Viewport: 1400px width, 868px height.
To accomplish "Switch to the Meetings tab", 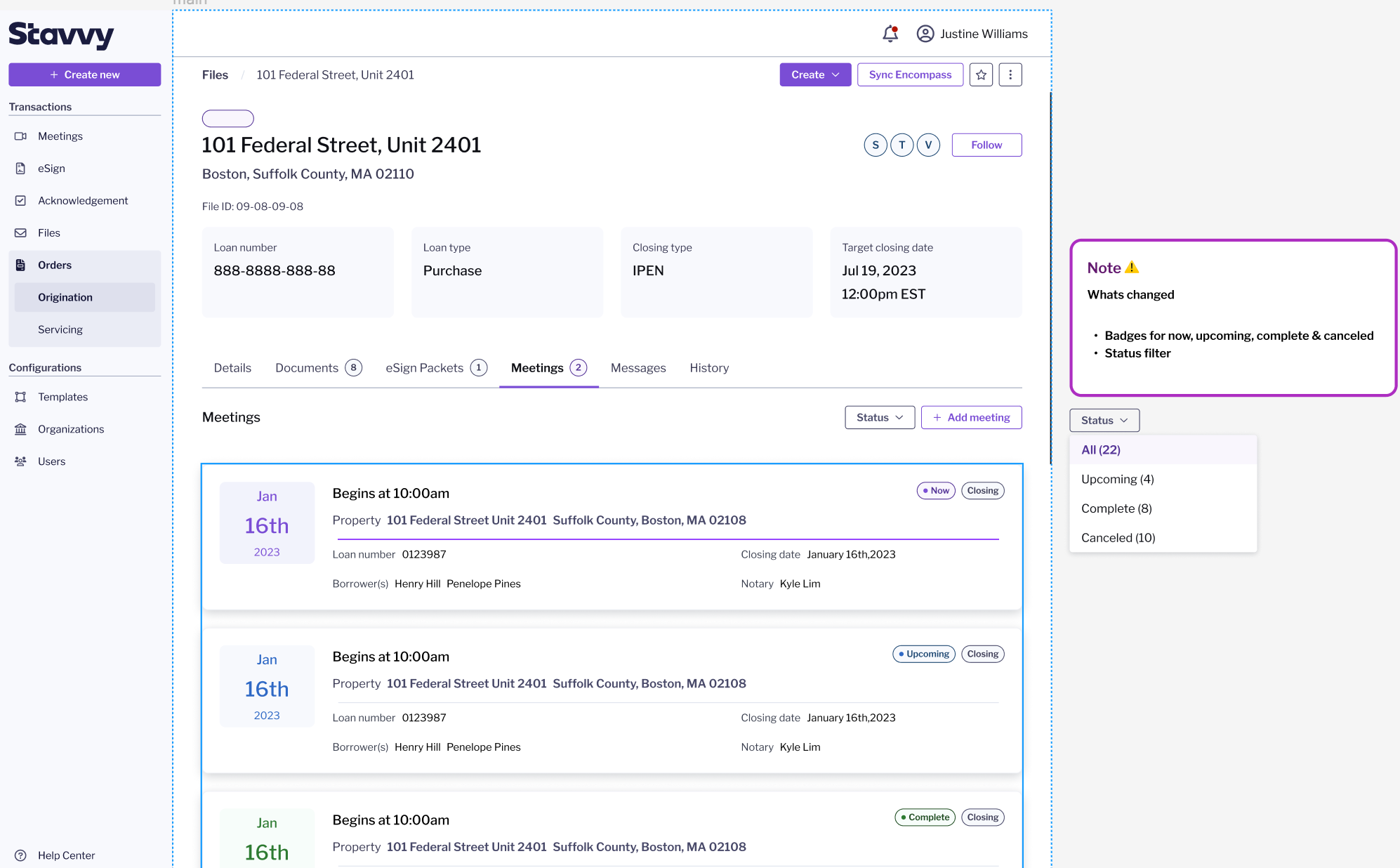I will pyautogui.click(x=549, y=368).
